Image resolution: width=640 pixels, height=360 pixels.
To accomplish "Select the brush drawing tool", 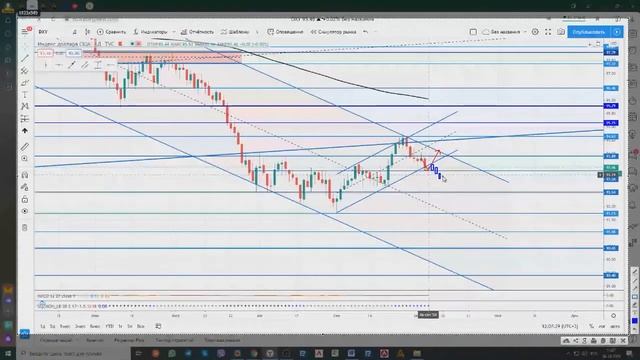I will (25, 83).
